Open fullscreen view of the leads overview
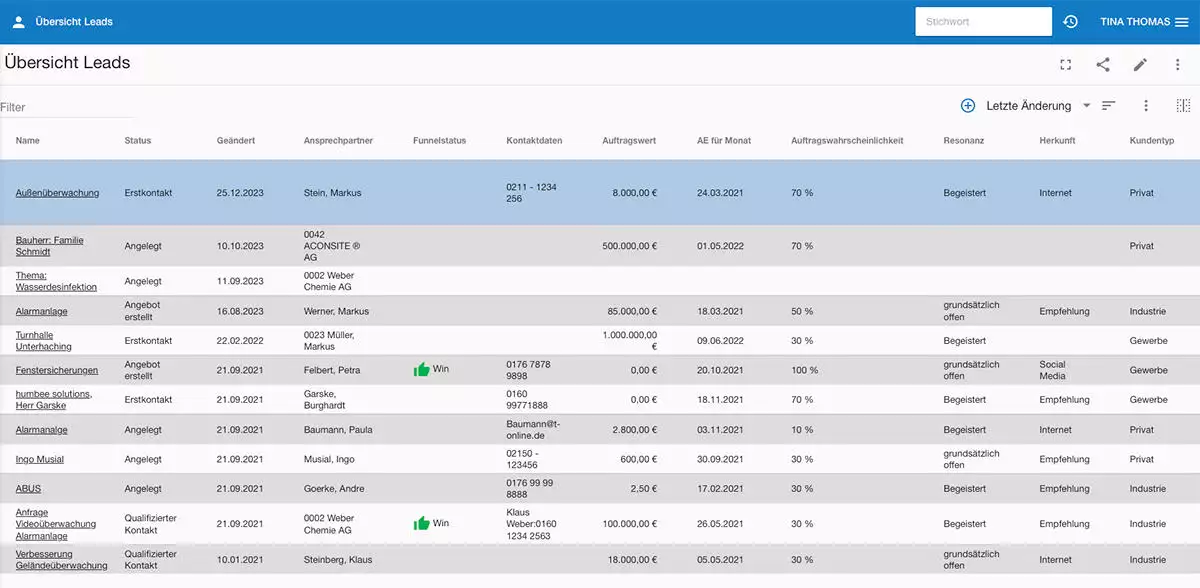 1065,64
